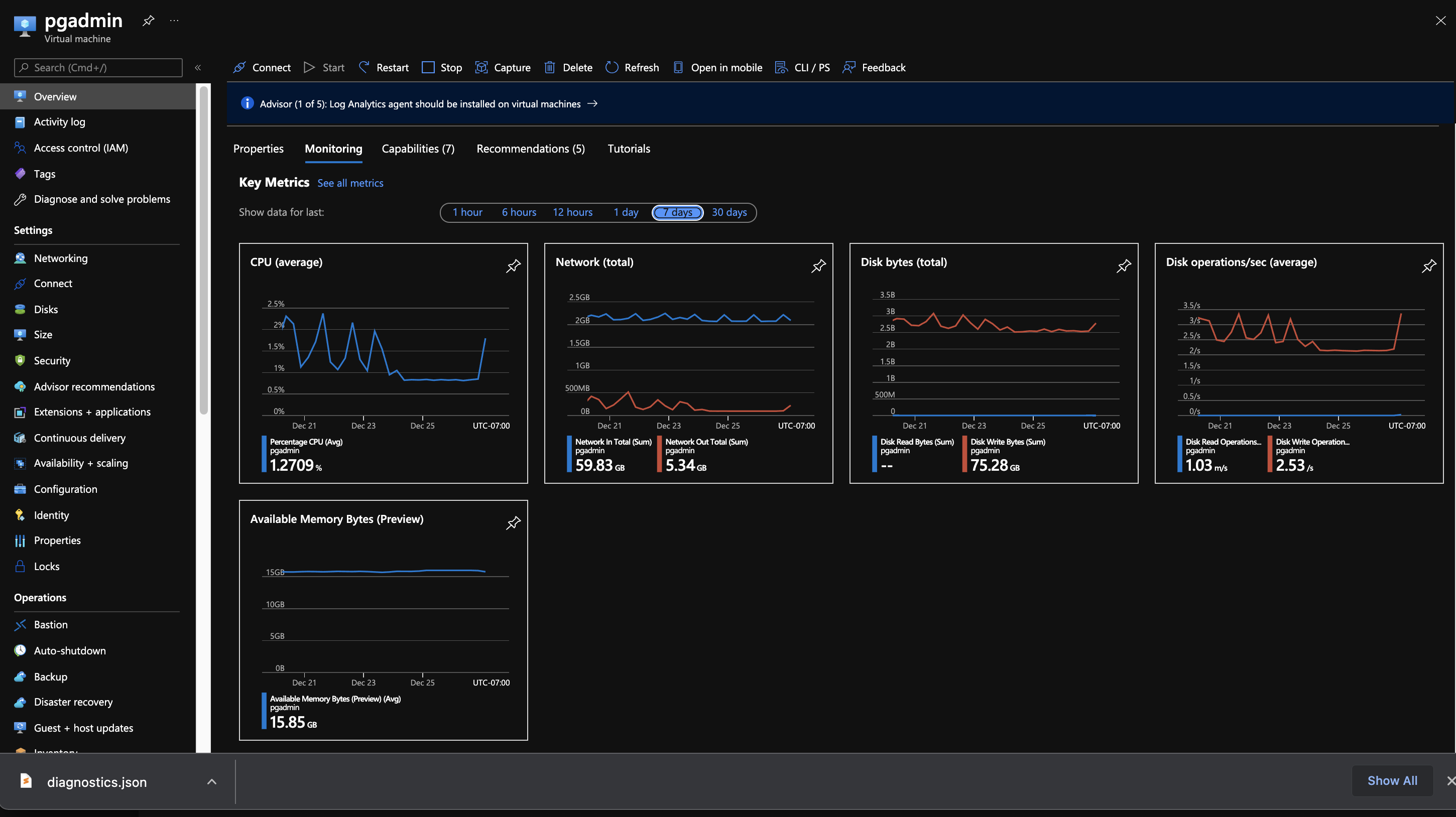Open the Recommendations (5) tab
The width and height of the screenshot is (1456, 817).
tap(530, 149)
